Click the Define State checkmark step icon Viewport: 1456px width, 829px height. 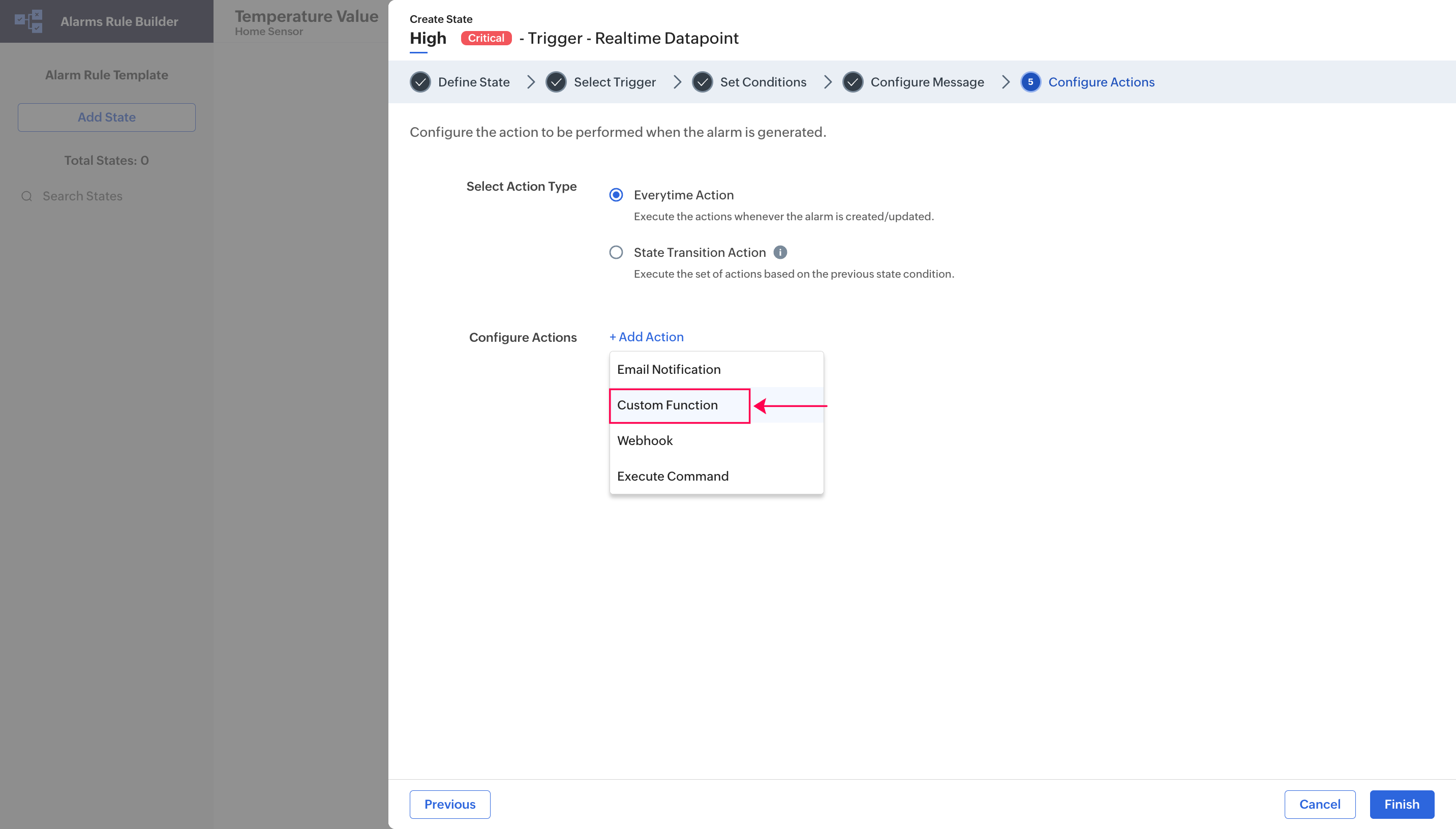coord(420,82)
